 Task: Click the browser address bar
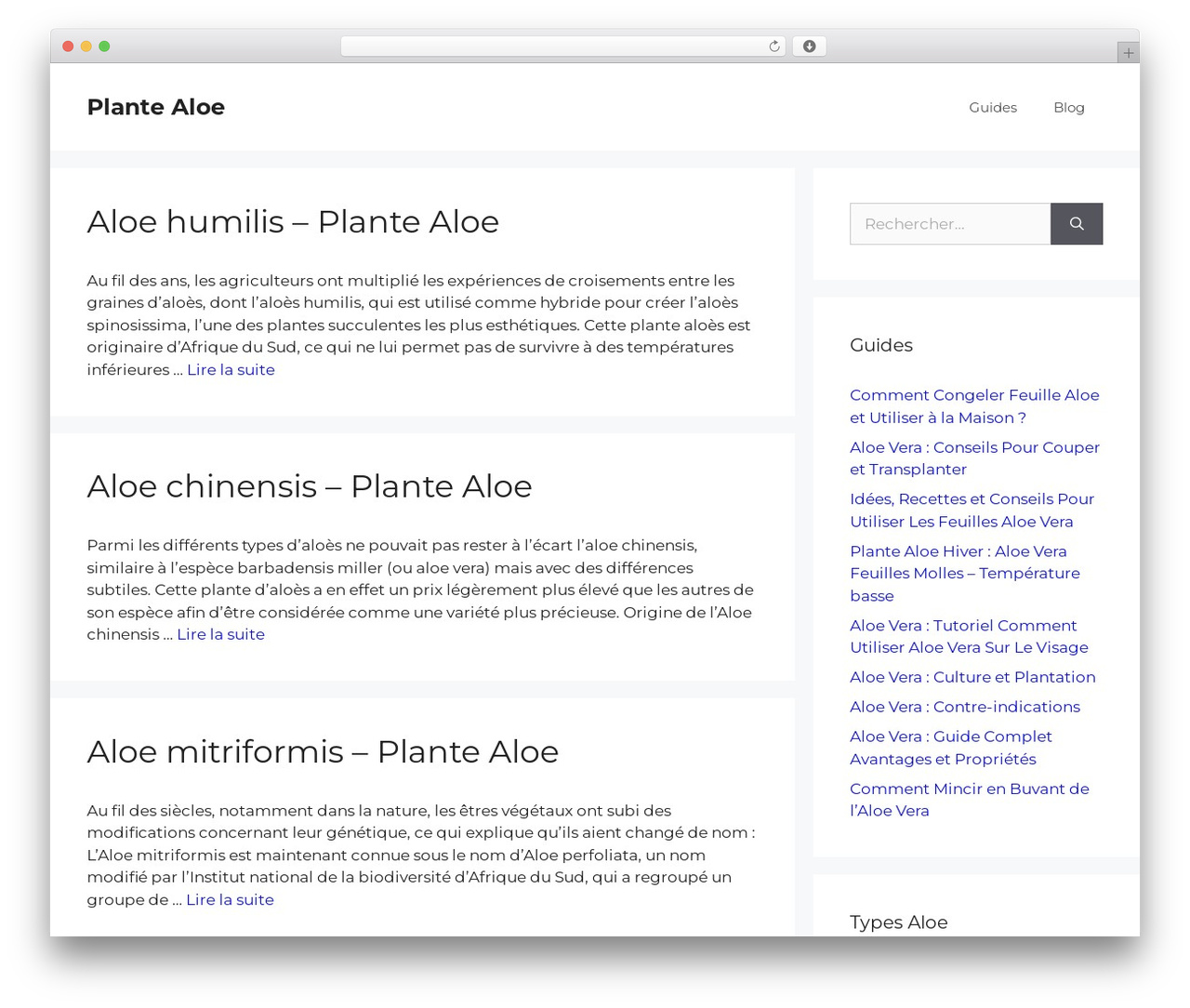click(x=563, y=46)
